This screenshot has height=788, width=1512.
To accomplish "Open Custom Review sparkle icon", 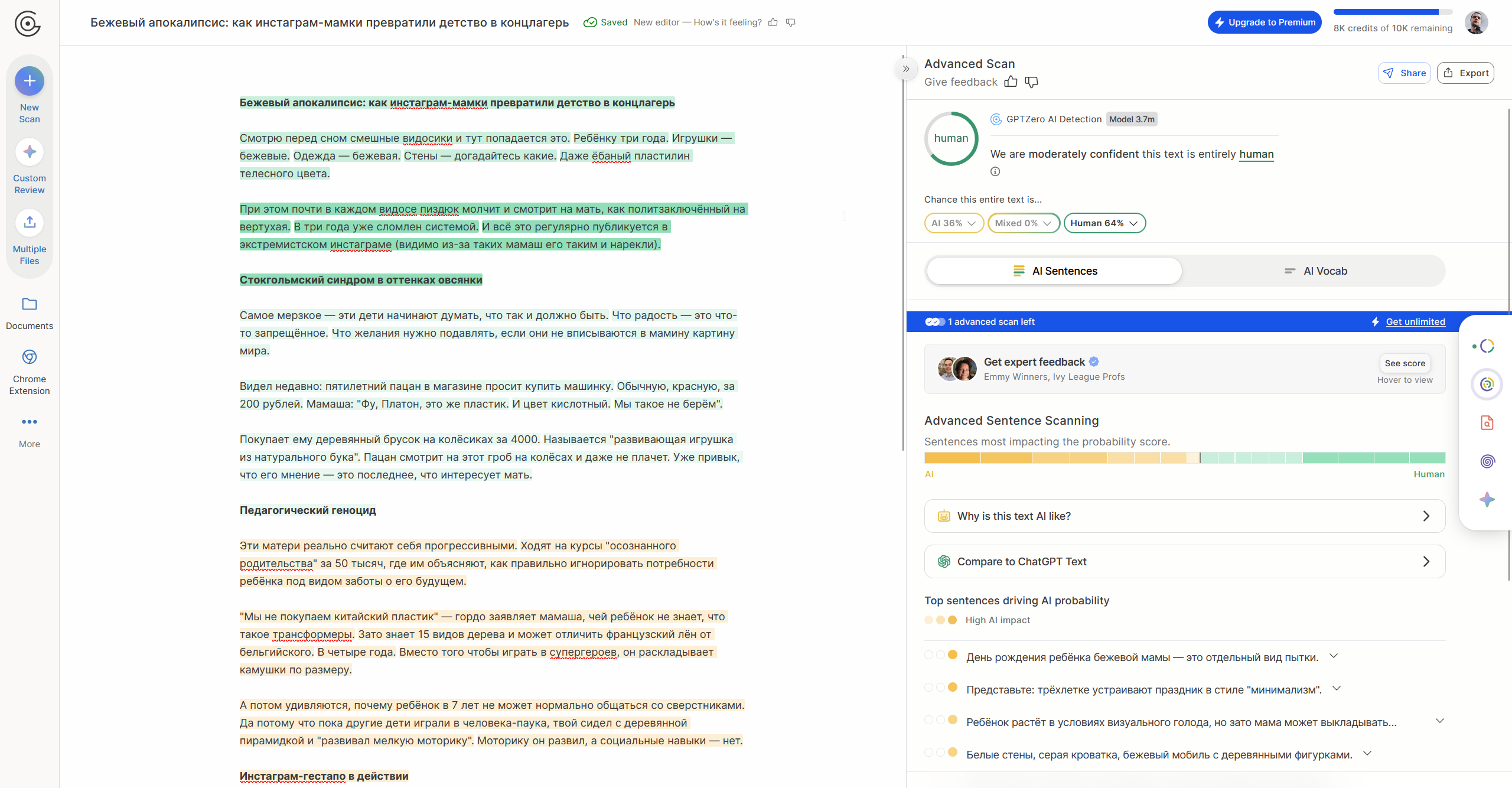I will point(30,152).
